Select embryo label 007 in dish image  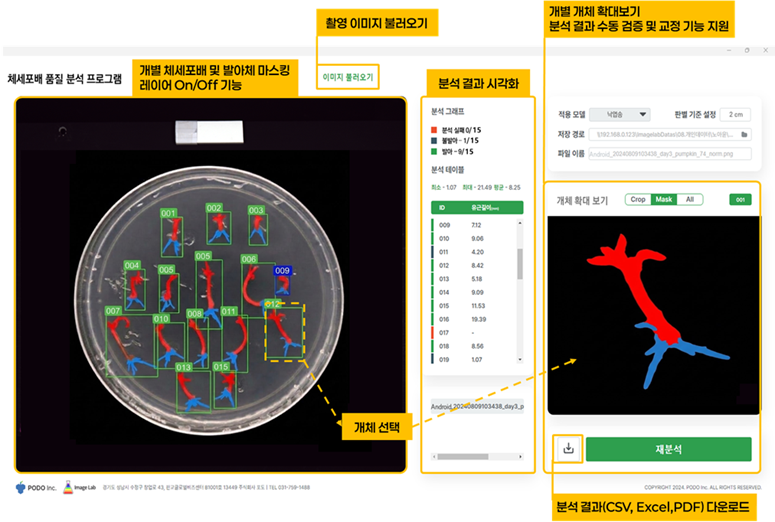point(113,311)
